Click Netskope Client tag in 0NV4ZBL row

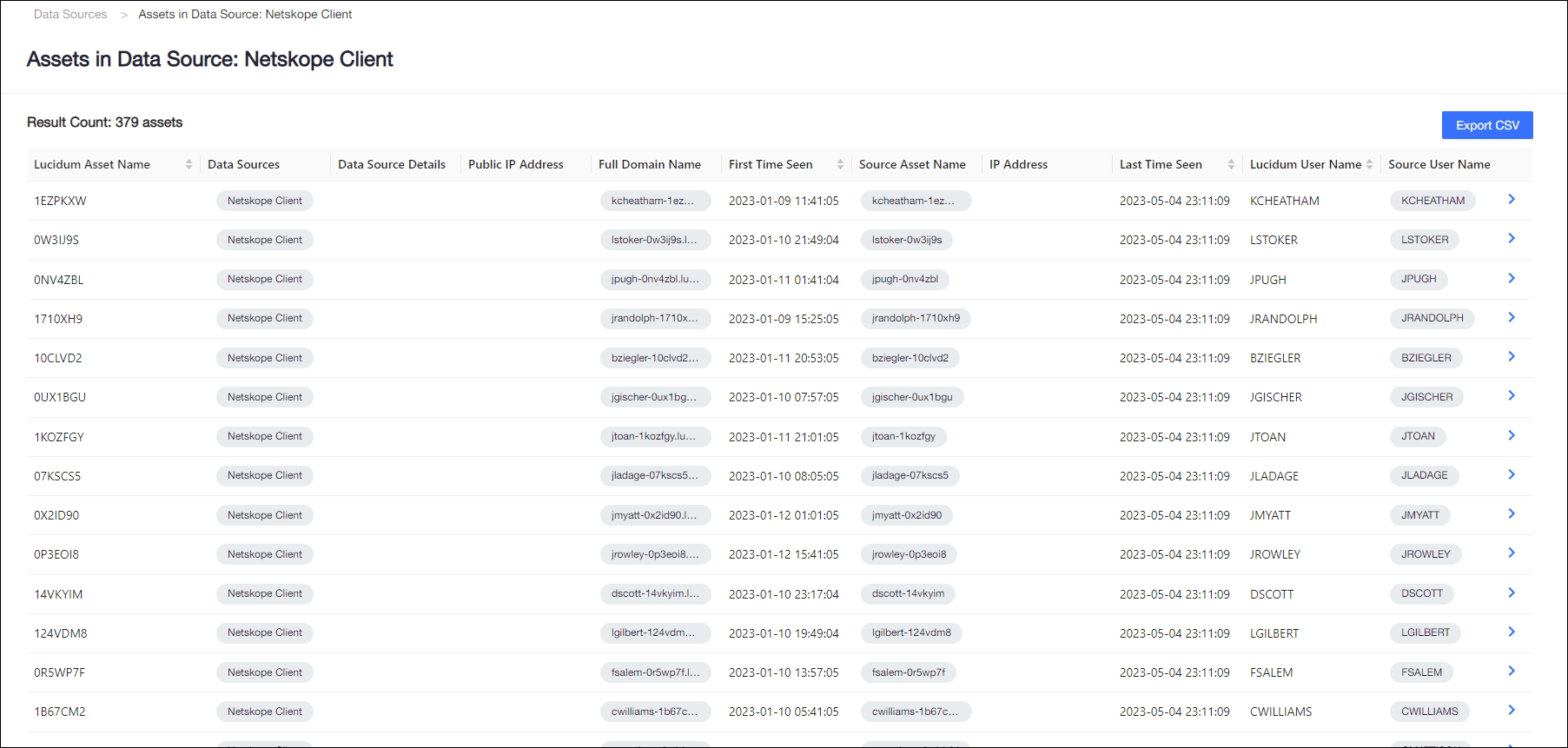coord(265,279)
